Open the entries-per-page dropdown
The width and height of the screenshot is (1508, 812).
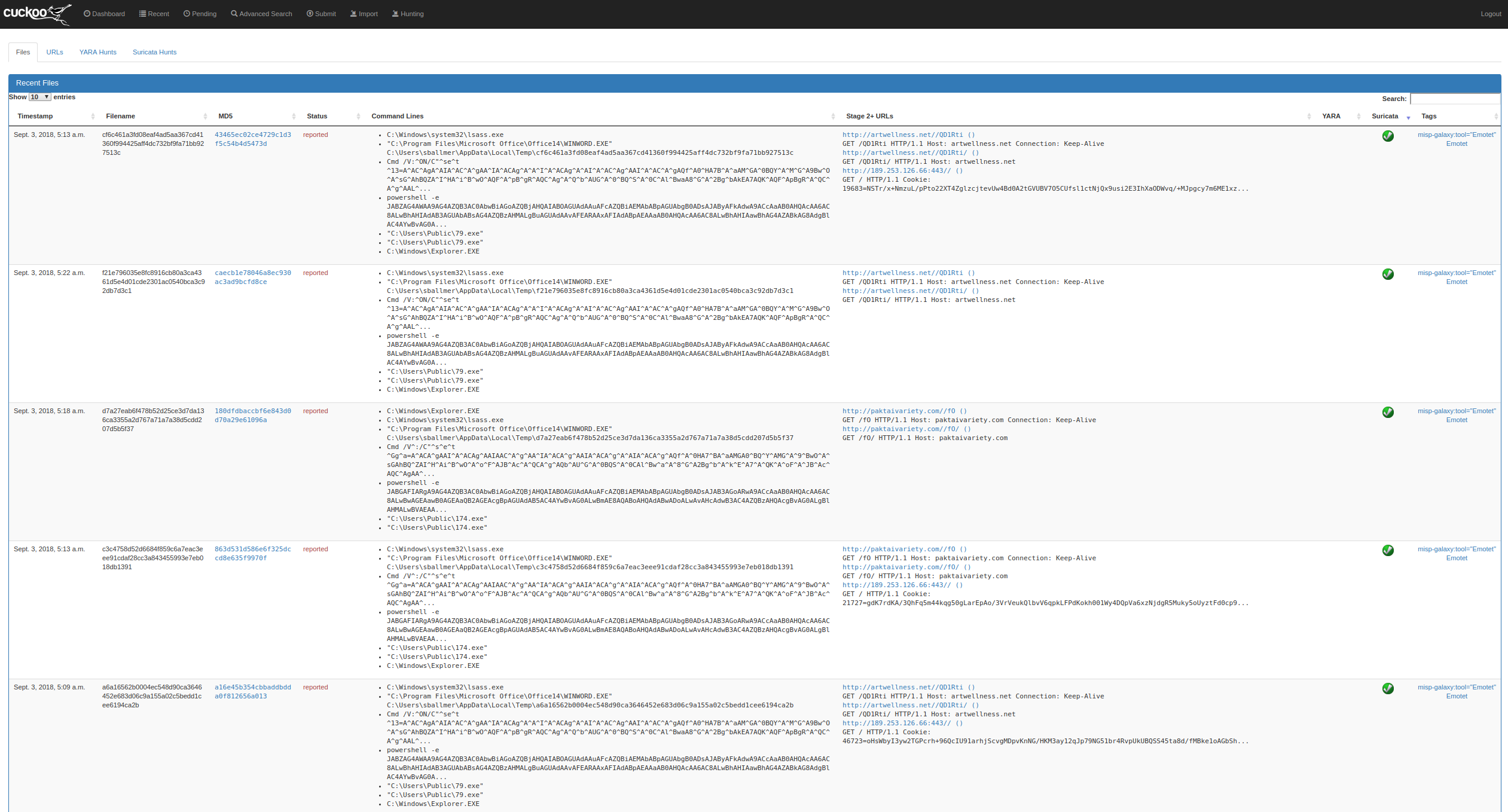click(x=39, y=97)
